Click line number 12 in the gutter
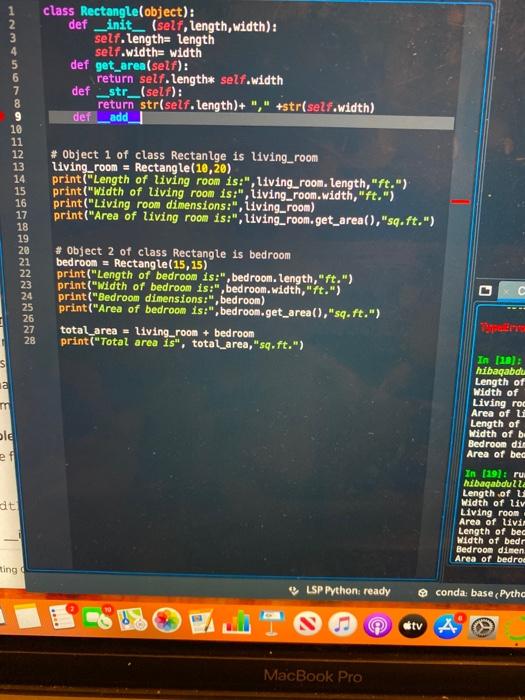 click(17, 154)
